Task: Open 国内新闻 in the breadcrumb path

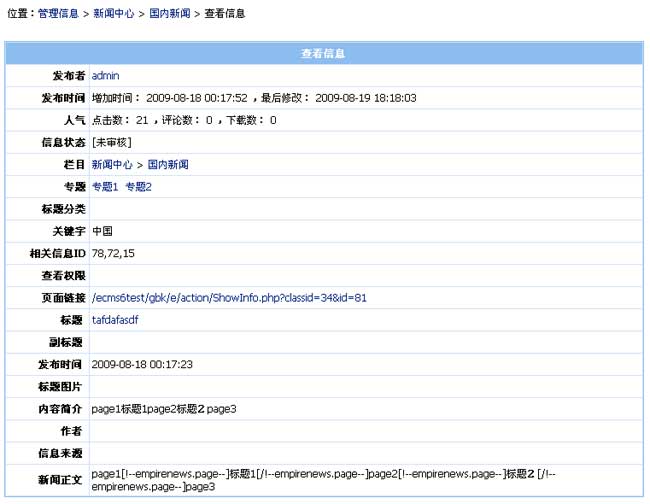Action: (169, 14)
